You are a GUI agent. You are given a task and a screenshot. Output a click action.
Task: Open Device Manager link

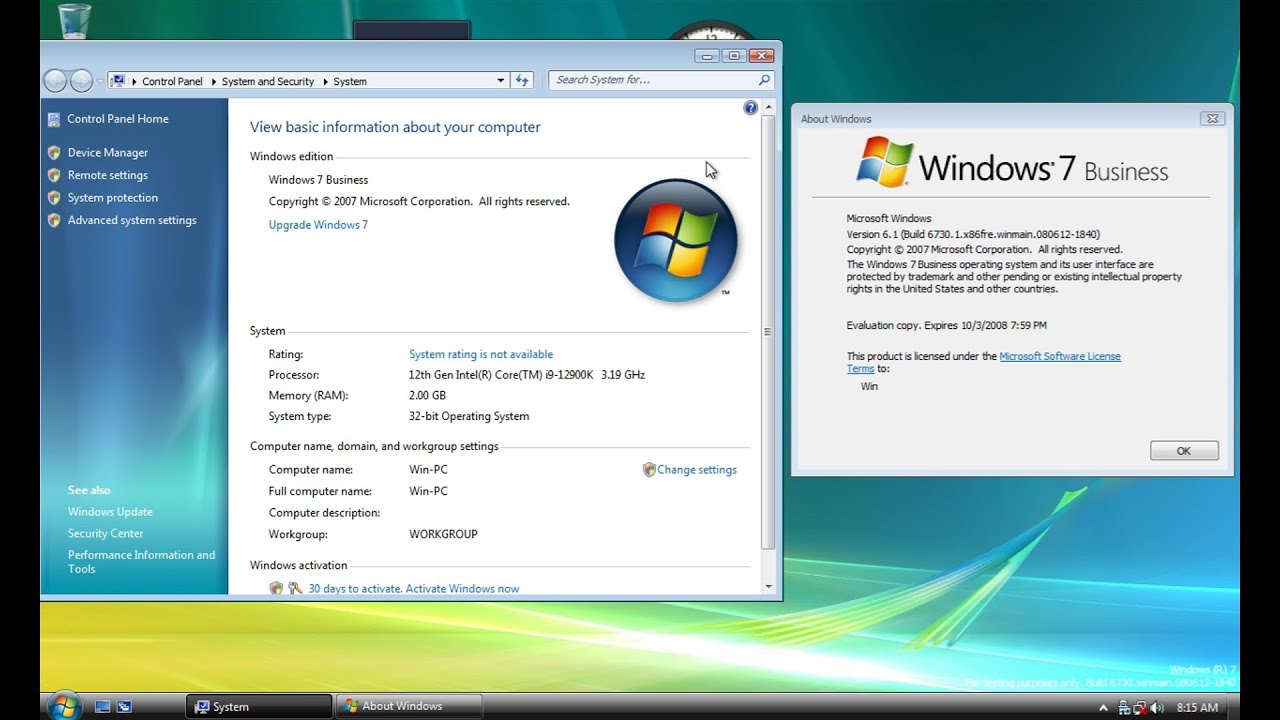pyautogui.click(x=108, y=153)
